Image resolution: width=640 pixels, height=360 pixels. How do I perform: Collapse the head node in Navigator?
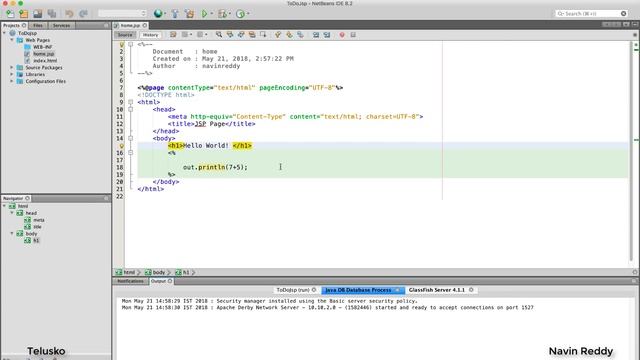click(12, 213)
